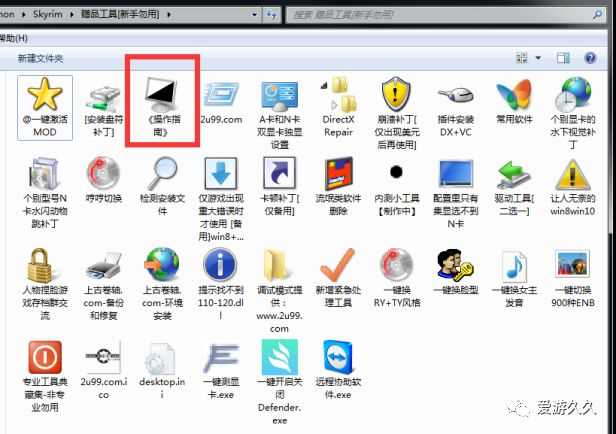
Task: Expand arrow after 赠品工具[新手勿用] breadcrumb
Action: tap(169, 15)
